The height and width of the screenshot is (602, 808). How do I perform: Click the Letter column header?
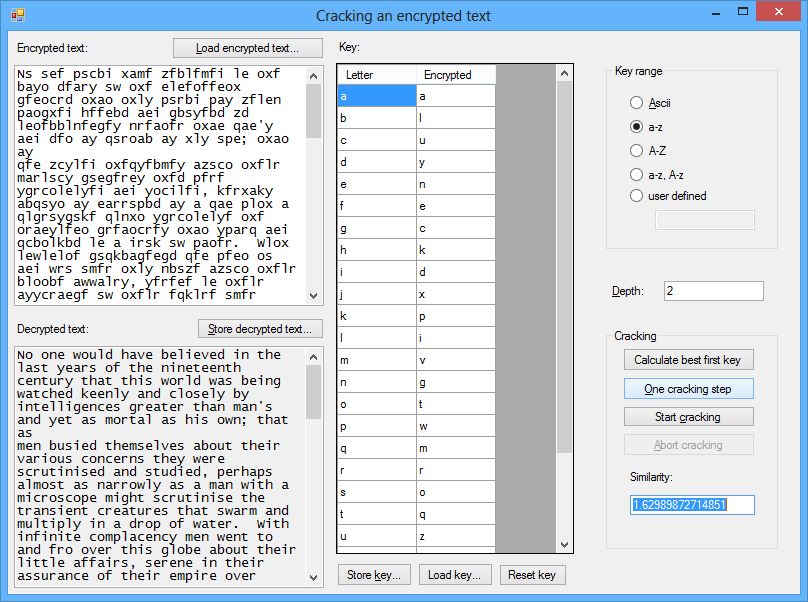click(x=376, y=75)
